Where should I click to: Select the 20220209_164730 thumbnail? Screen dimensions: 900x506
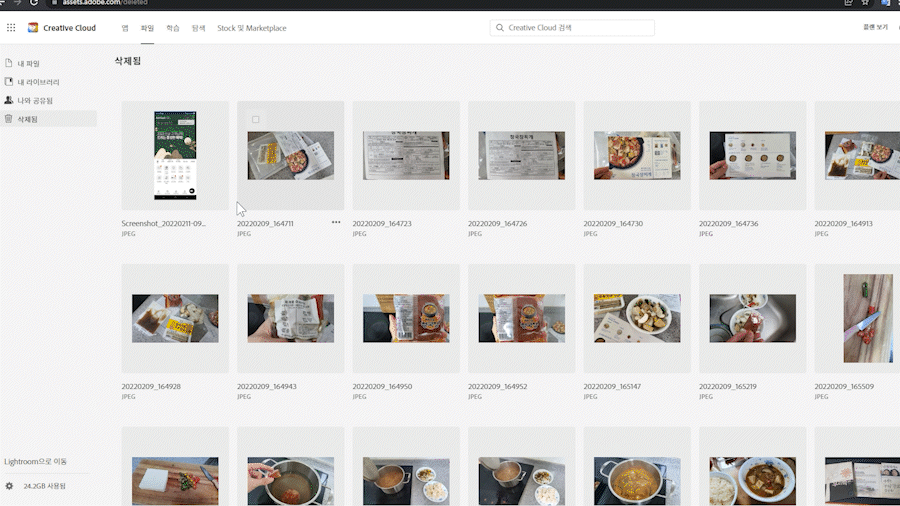point(637,155)
